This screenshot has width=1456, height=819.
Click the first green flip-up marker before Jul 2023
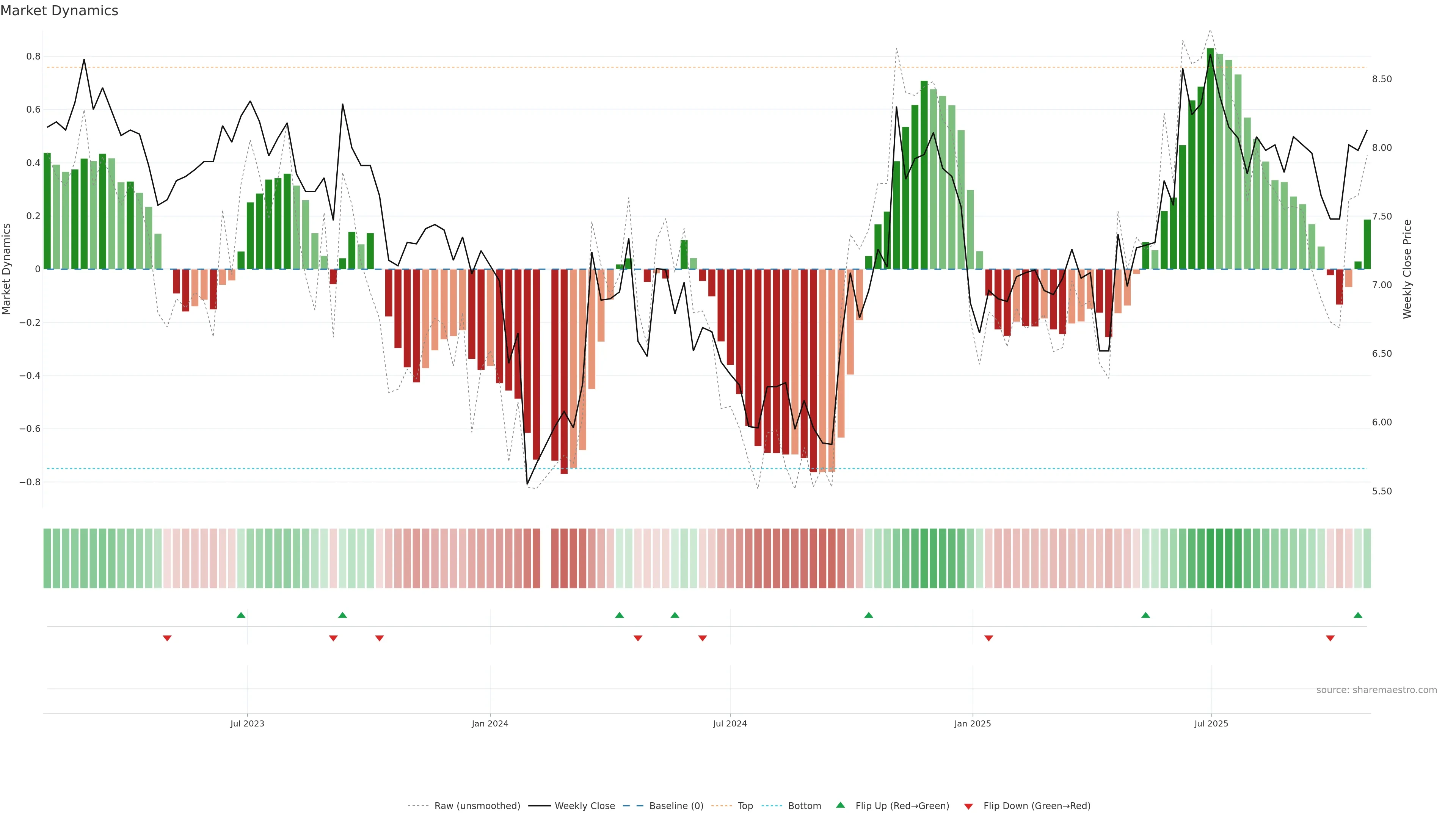click(x=241, y=615)
